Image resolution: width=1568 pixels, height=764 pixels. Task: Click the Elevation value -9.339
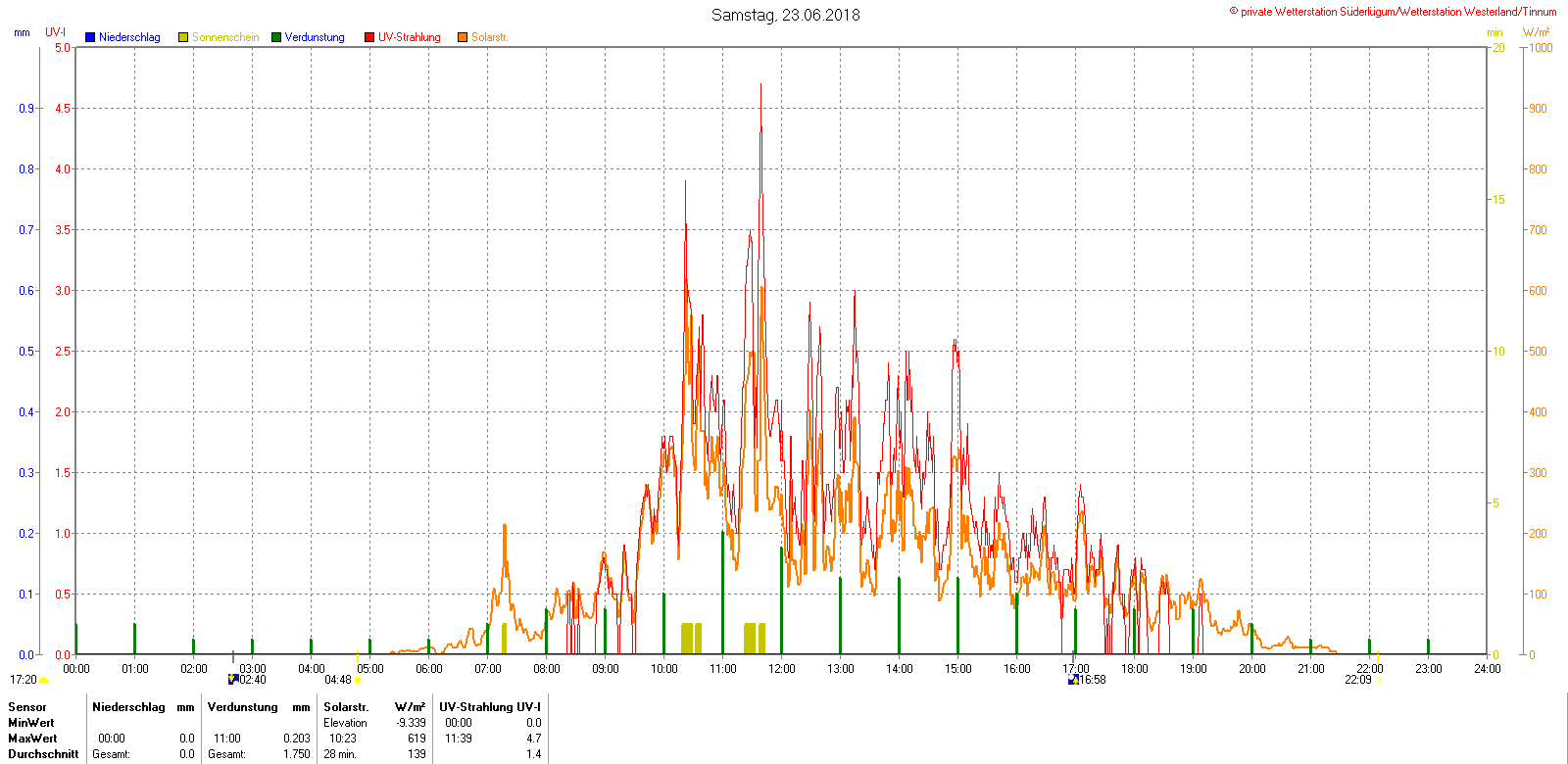click(x=411, y=723)
